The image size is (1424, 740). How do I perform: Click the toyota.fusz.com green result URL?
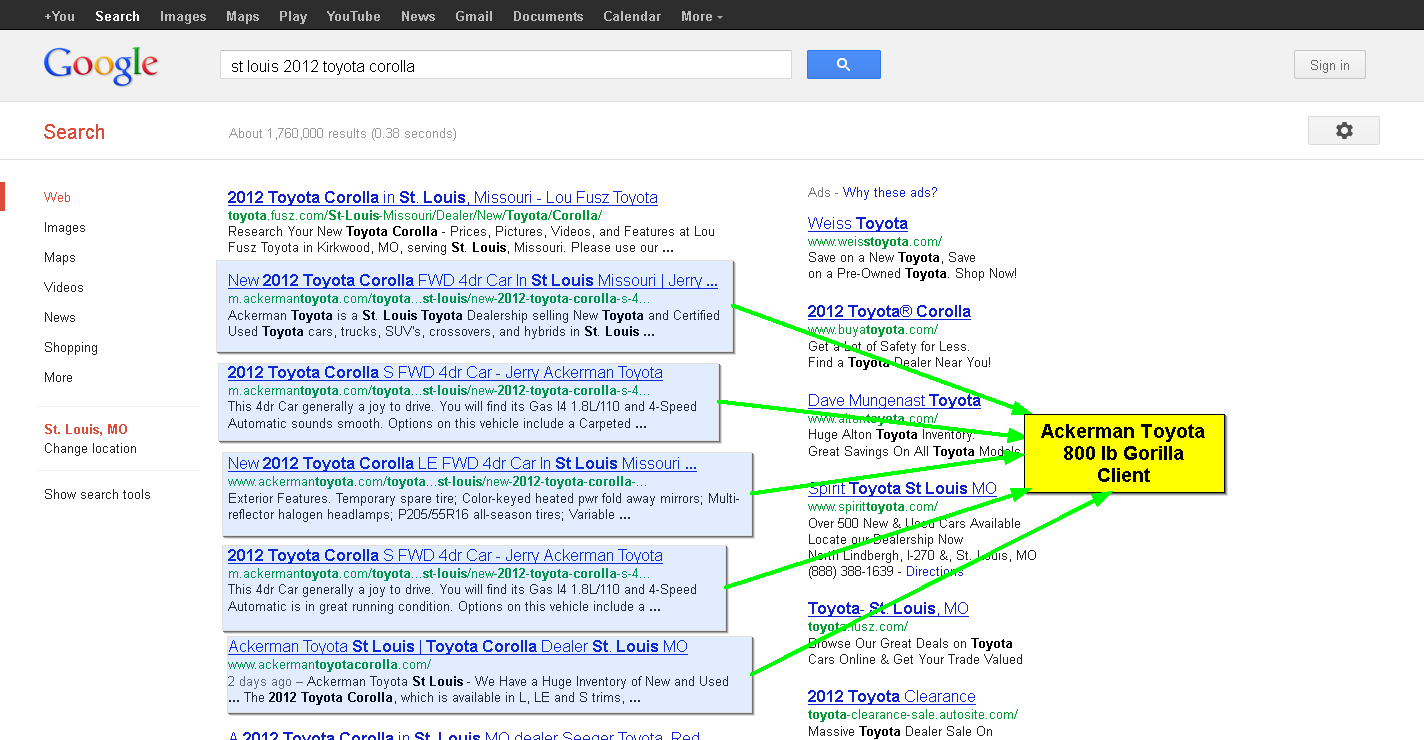click(x=415, y=215)
